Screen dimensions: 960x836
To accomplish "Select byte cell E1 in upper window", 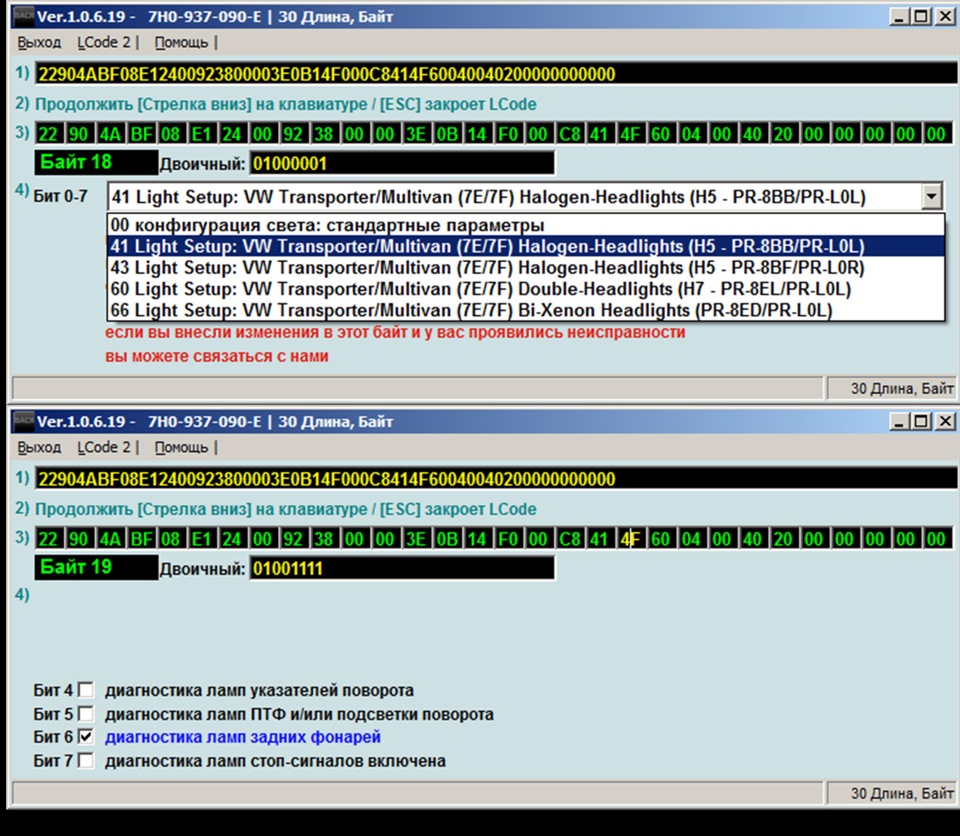I will click(x=201, y=134).
